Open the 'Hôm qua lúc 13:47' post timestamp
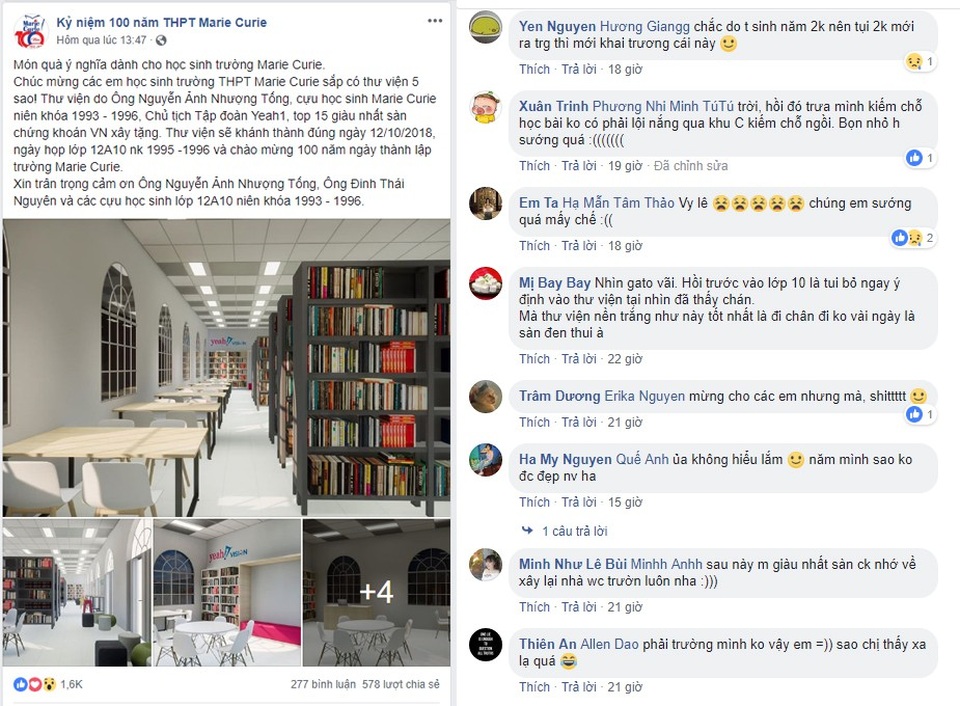This screenshot has height=706, width=960. pyautogui.click(x=102, y=40)
